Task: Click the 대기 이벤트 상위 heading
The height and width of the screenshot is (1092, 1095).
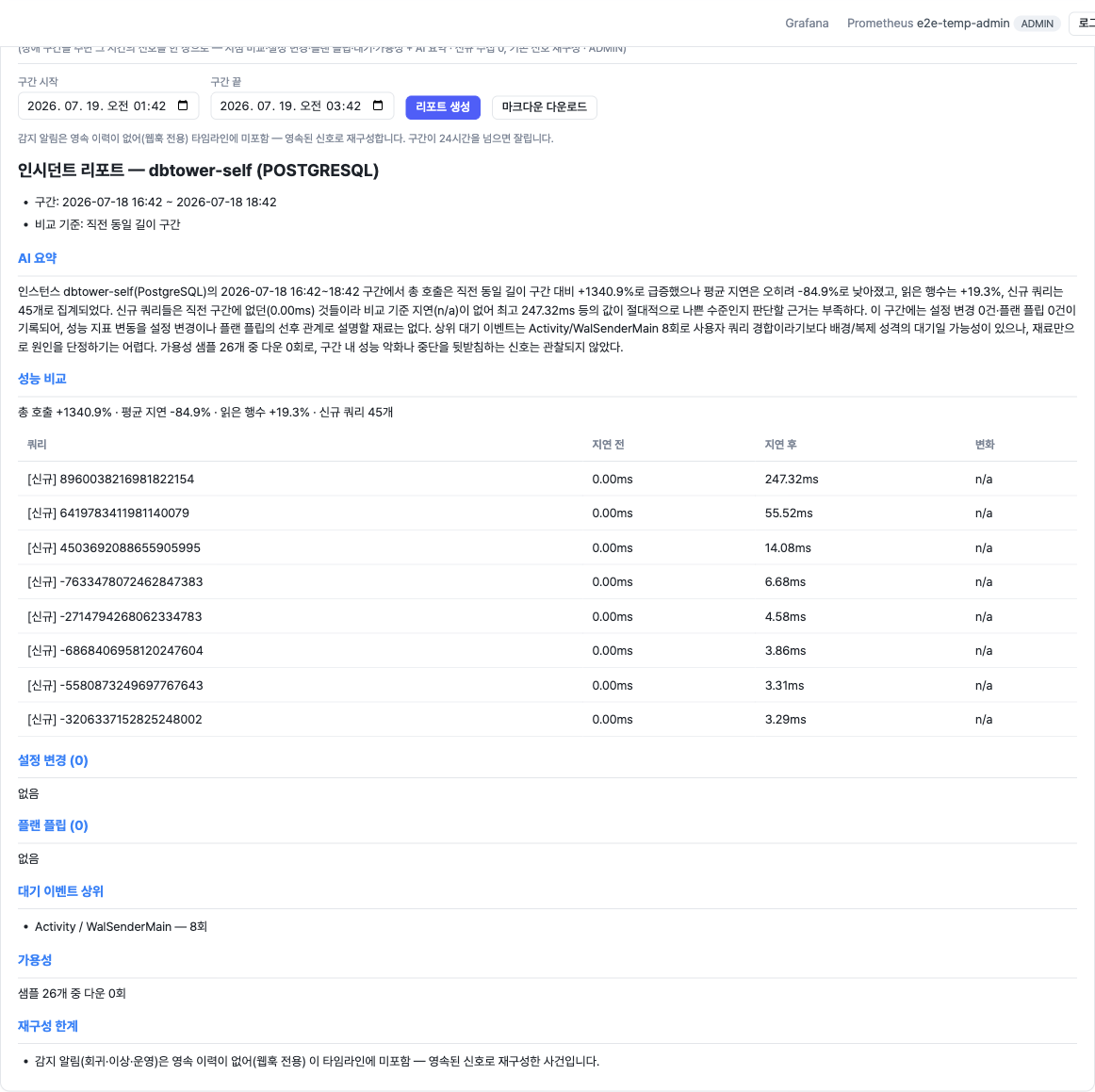Action: point(60,891)
